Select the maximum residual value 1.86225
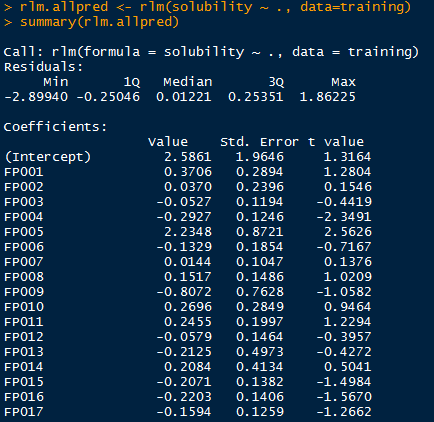 click(x=328, y=97)
